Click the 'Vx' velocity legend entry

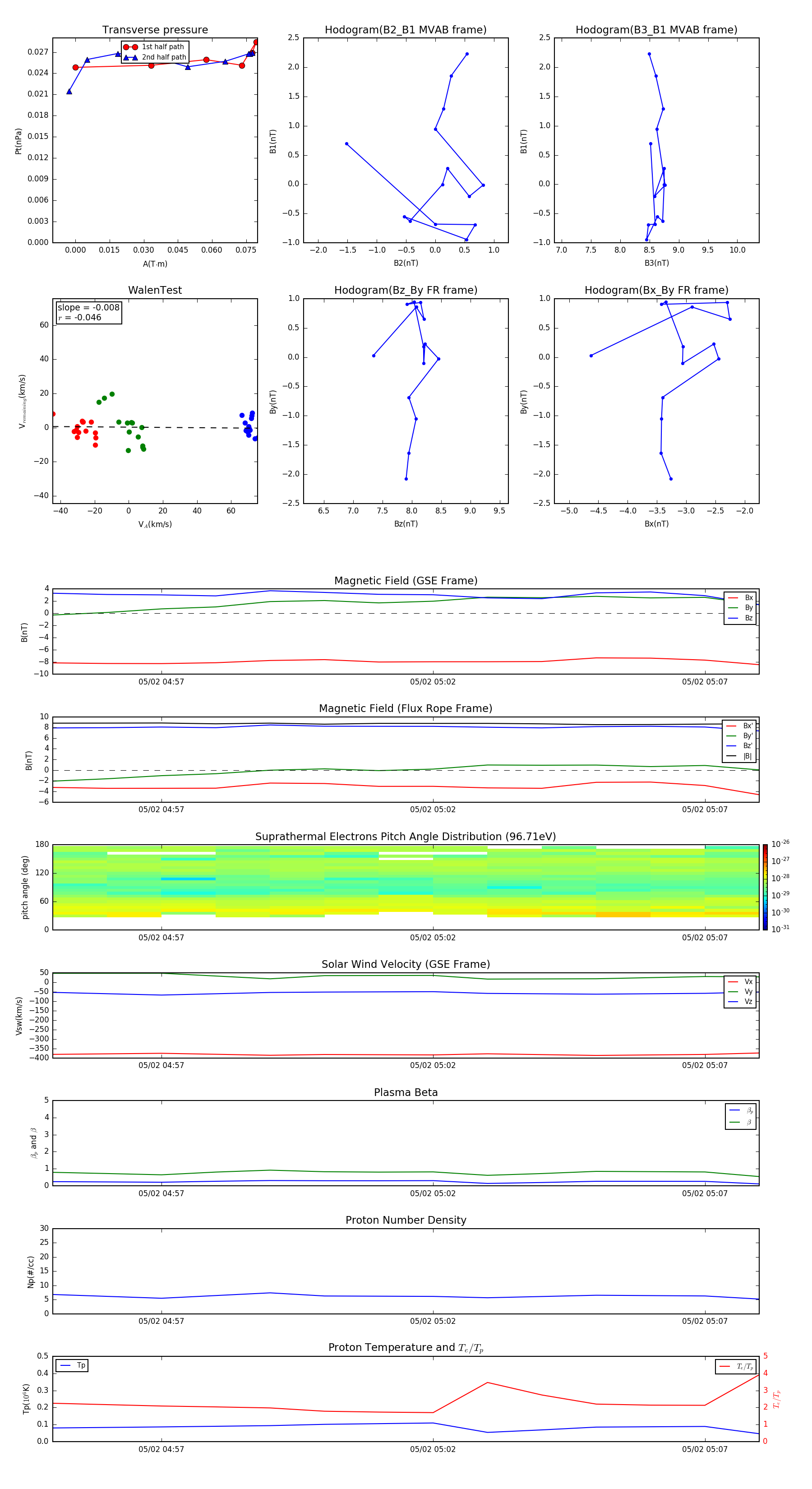pyautogui.click(x=740, y=982)
